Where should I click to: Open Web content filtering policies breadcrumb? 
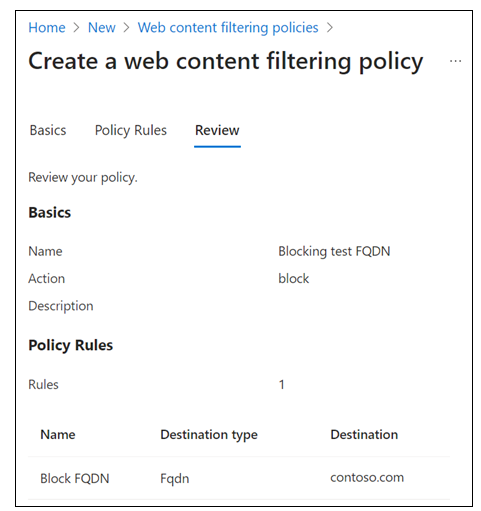click(228, 28)
